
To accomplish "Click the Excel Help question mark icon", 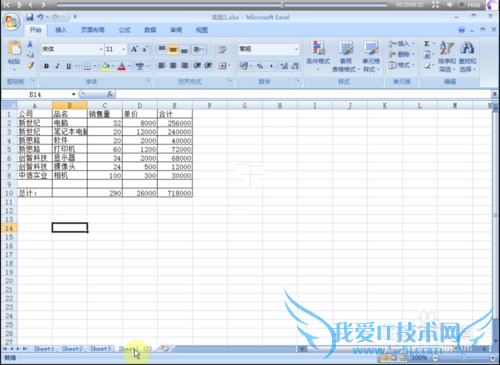I will pos(462,30).
